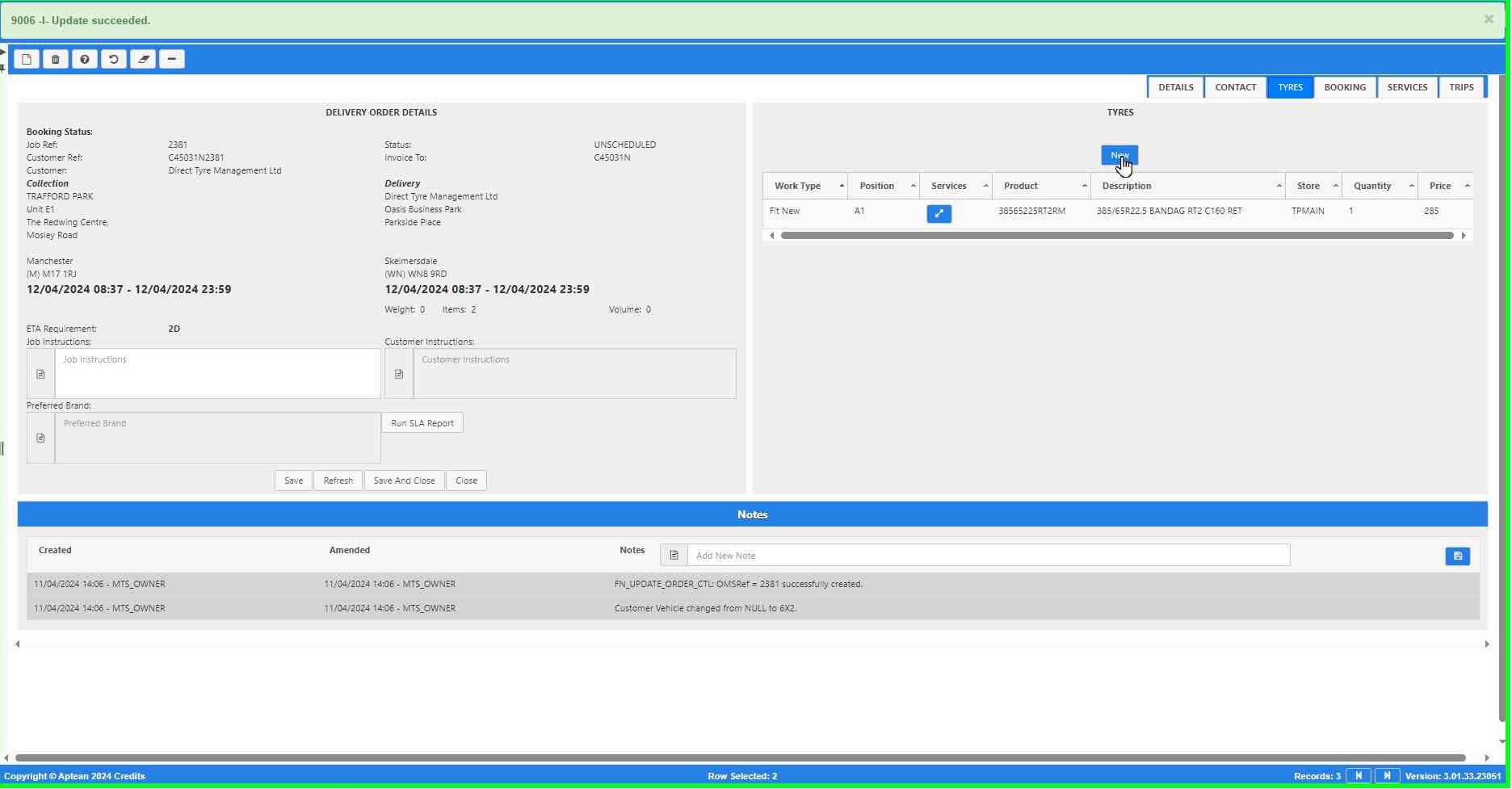This screenshot has width=1512, height=789.
Task: Click the Customer Instructions editor icon
Action: tap(399, 374)
